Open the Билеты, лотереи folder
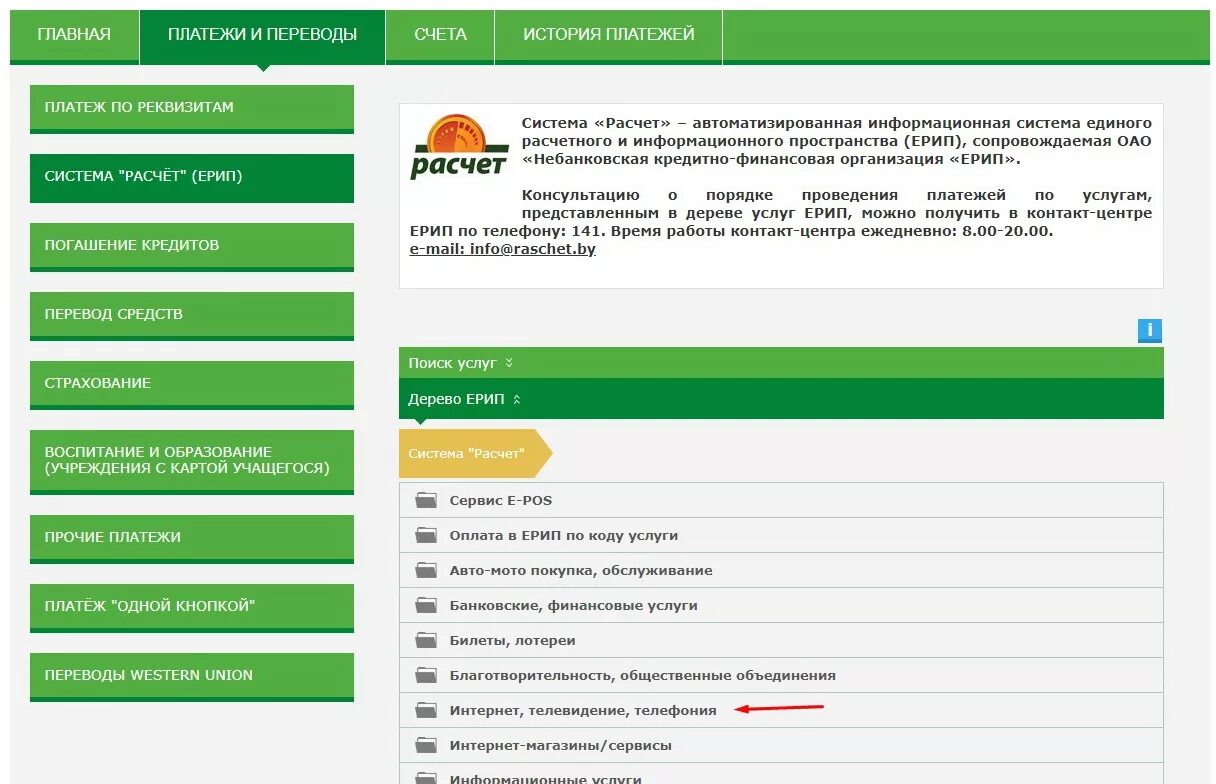 coord(781,640)
